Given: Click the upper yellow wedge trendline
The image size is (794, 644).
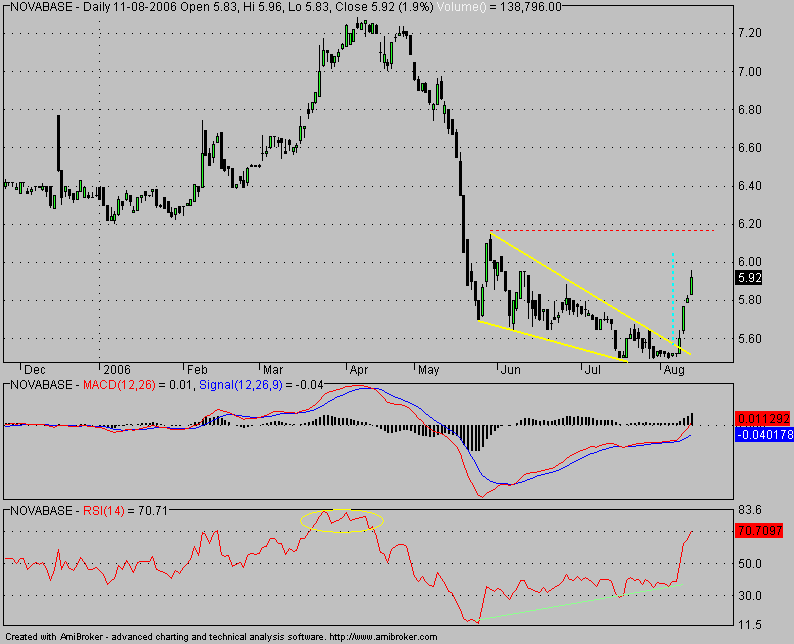Looking at the screenshot, I should point(590,293).
